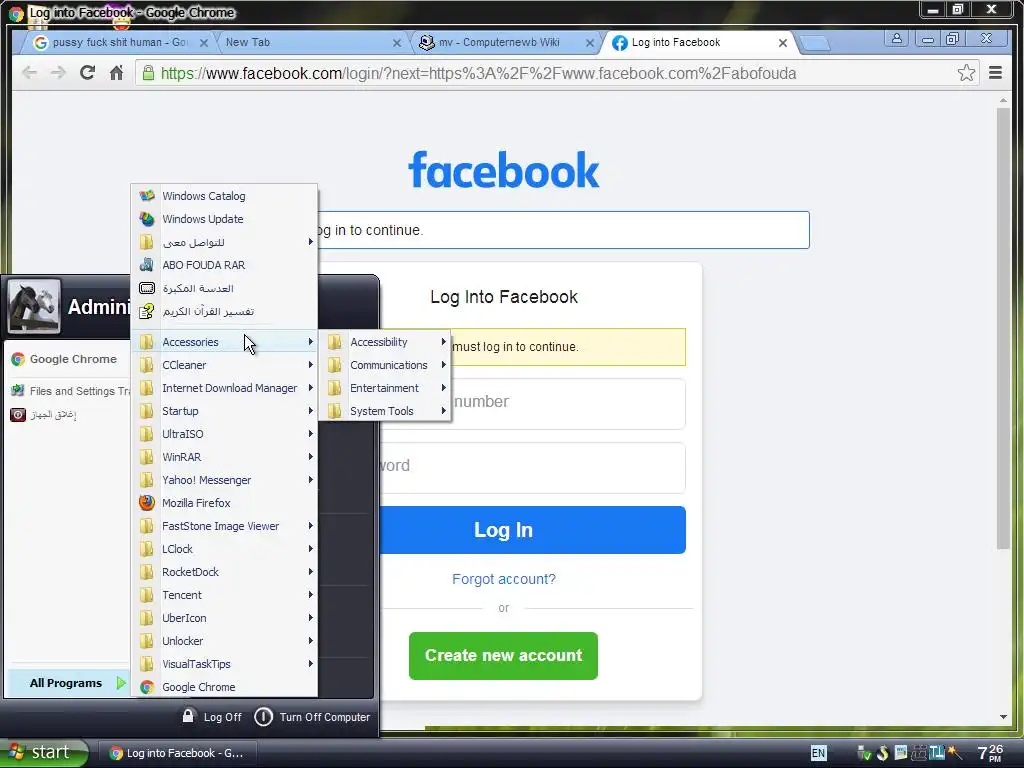Open pinned Google Chrome in Start menu
1024x768 pixels.
tap(67, 359)
